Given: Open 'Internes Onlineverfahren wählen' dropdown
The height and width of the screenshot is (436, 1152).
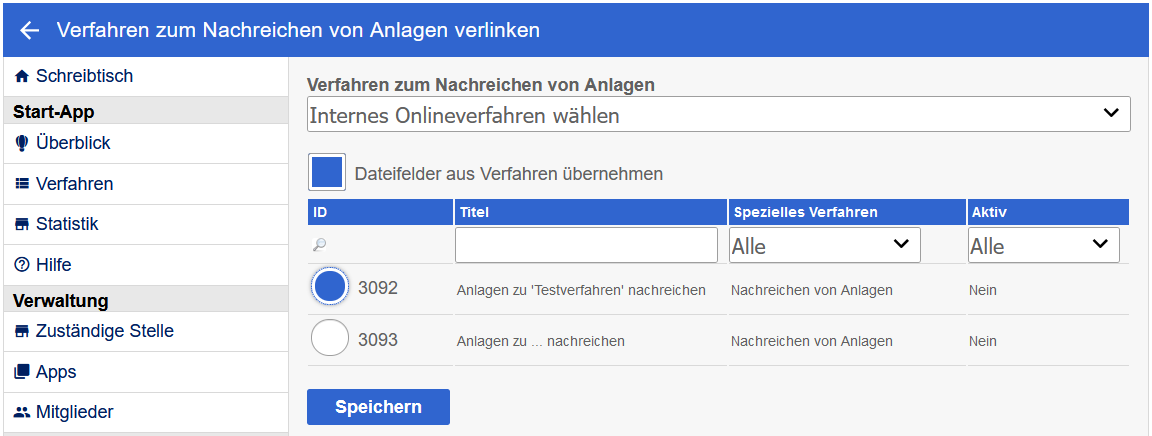Looking at the screenshot, I should tap(718, 115).
